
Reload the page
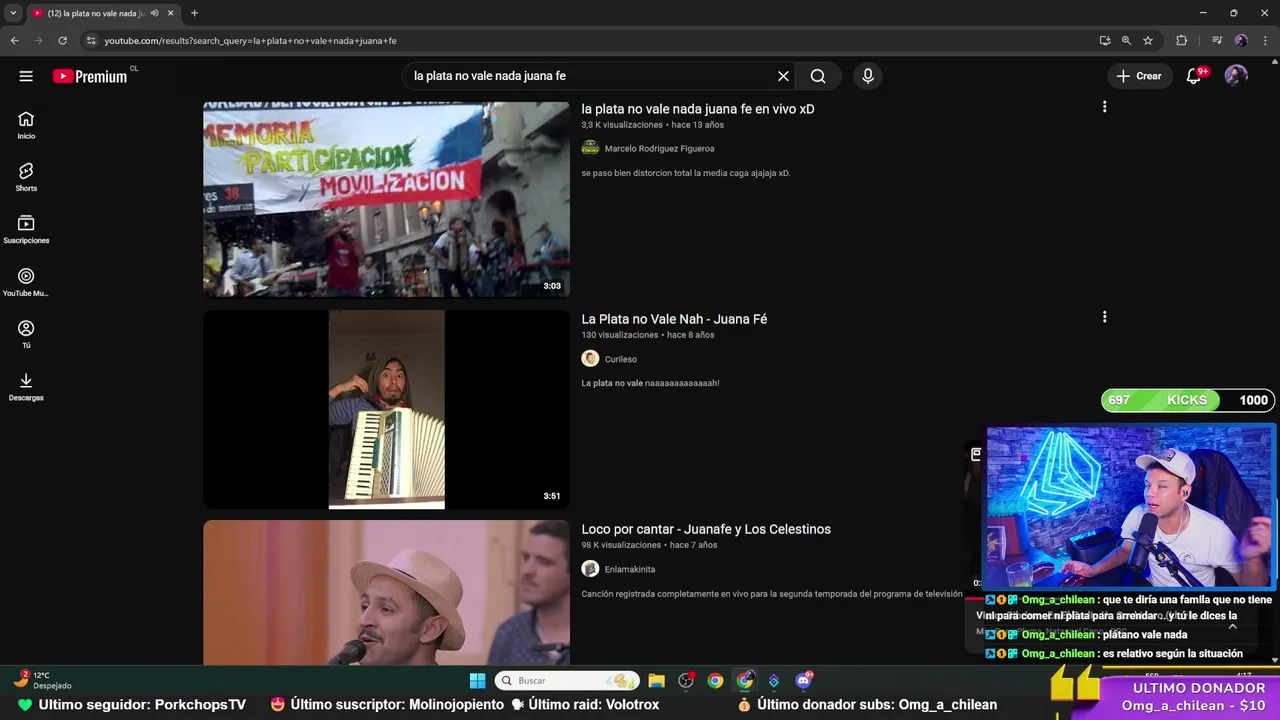[x=62, y=41]
